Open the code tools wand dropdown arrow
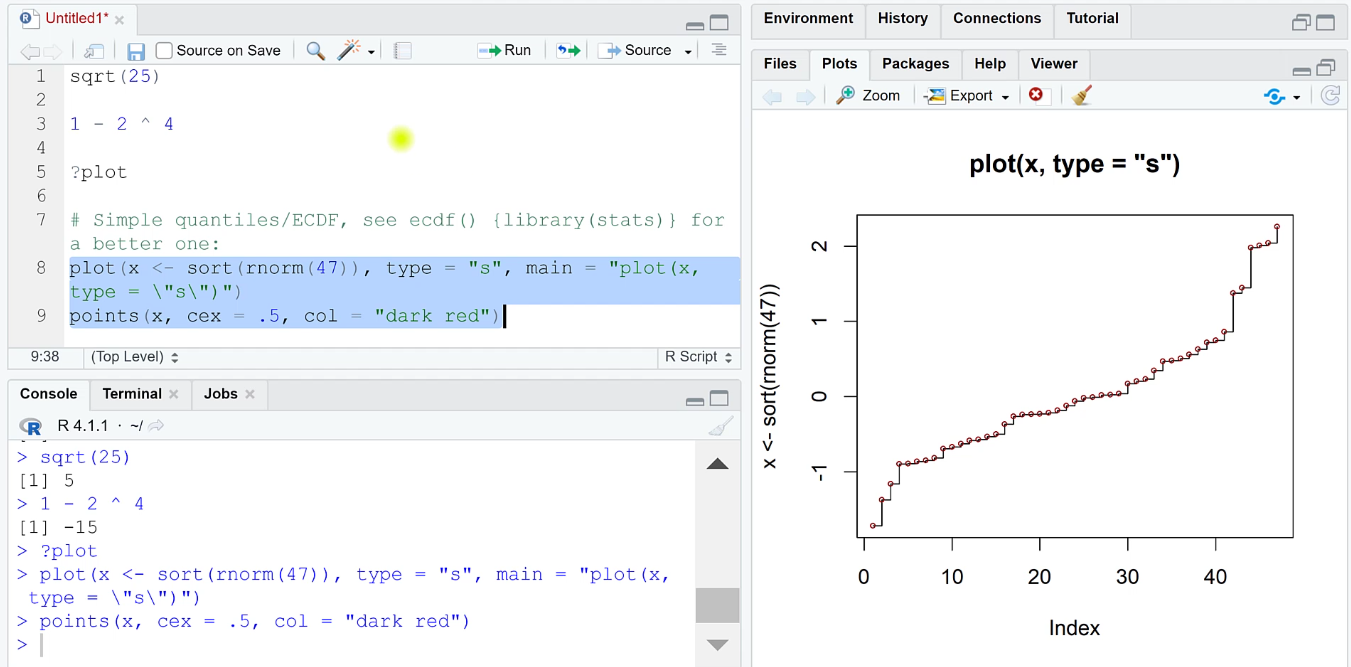 click(x=371, y=52)
